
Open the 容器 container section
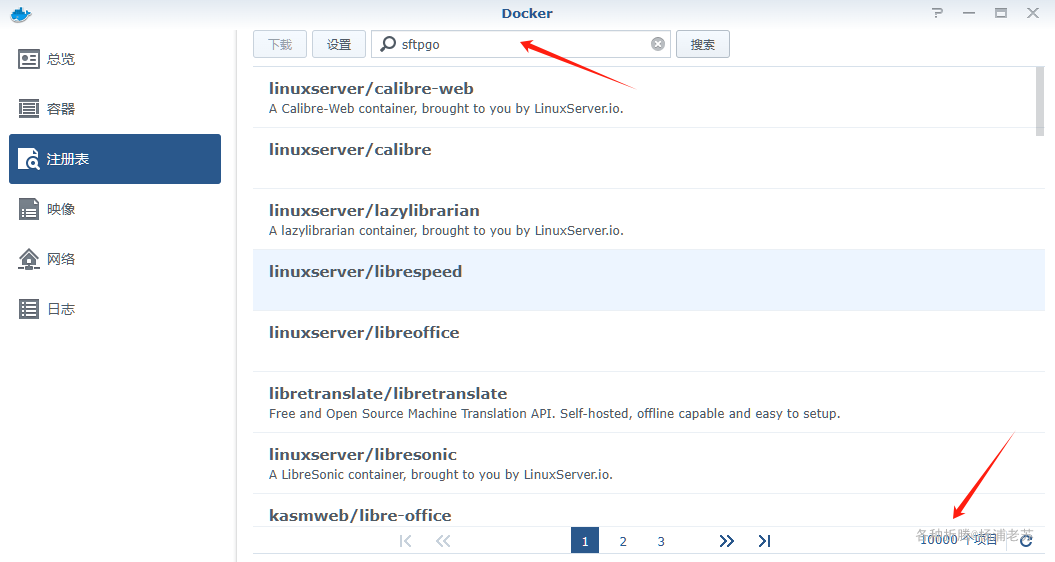(60, 109)
